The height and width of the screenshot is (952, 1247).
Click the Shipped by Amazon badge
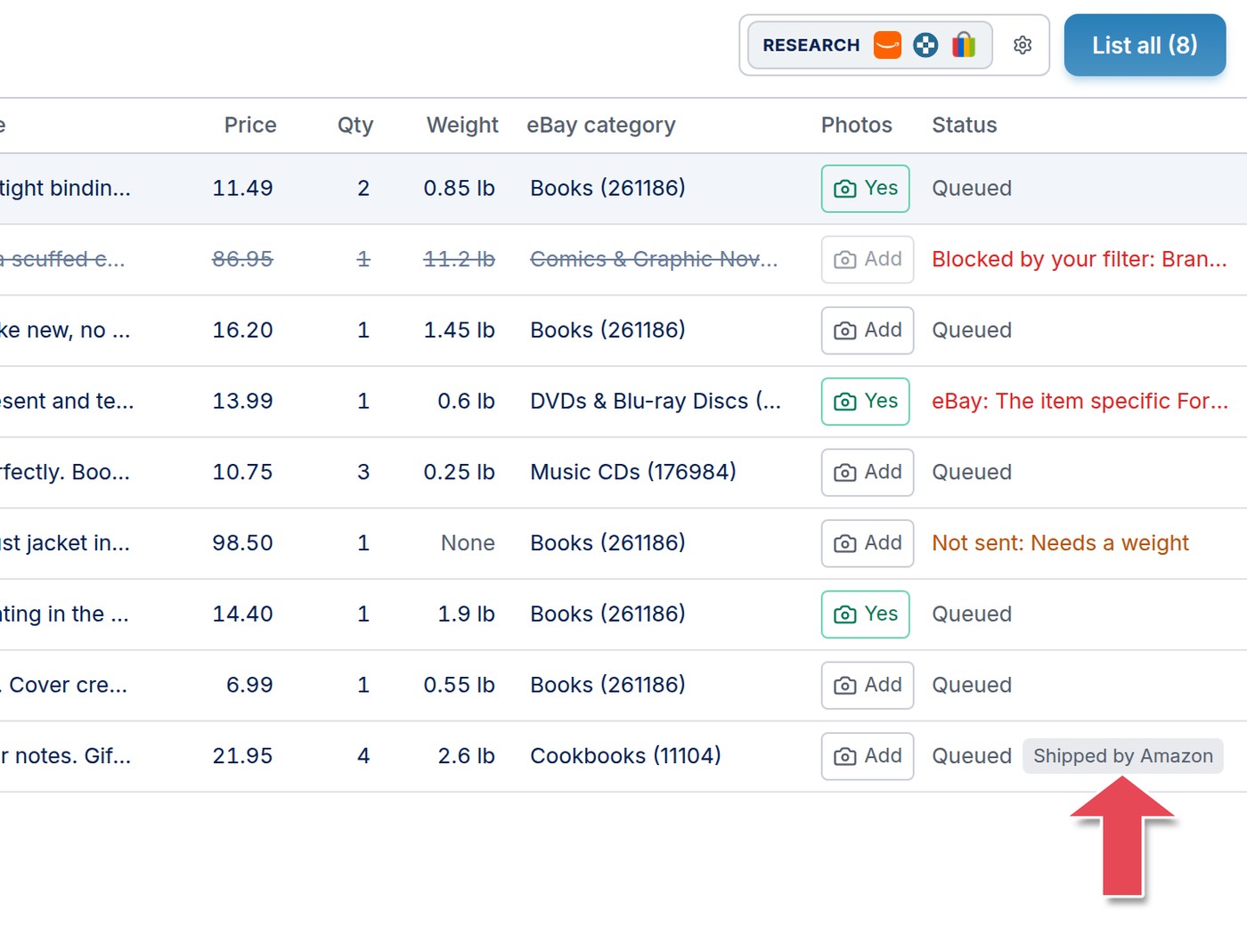click(1123, 756)
